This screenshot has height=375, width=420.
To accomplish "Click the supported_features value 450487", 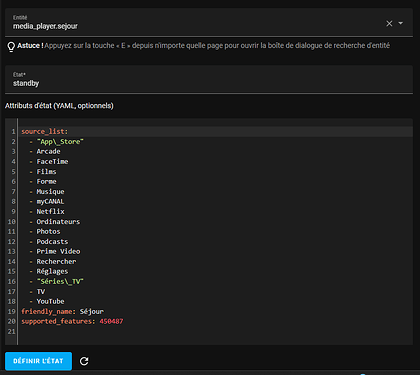I will (111, 321).
